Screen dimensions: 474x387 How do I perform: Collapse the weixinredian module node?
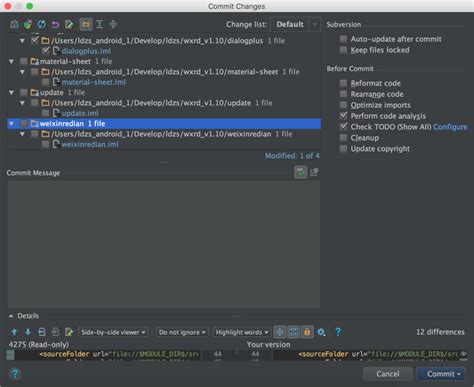[x=12, y=124]
